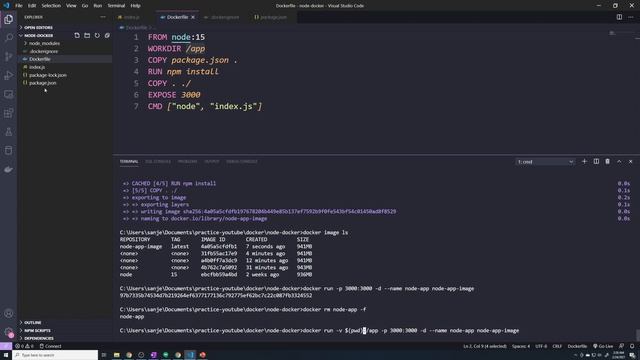Open notifications bell in status bar
The image size is (640, 360).
point(632,346)
